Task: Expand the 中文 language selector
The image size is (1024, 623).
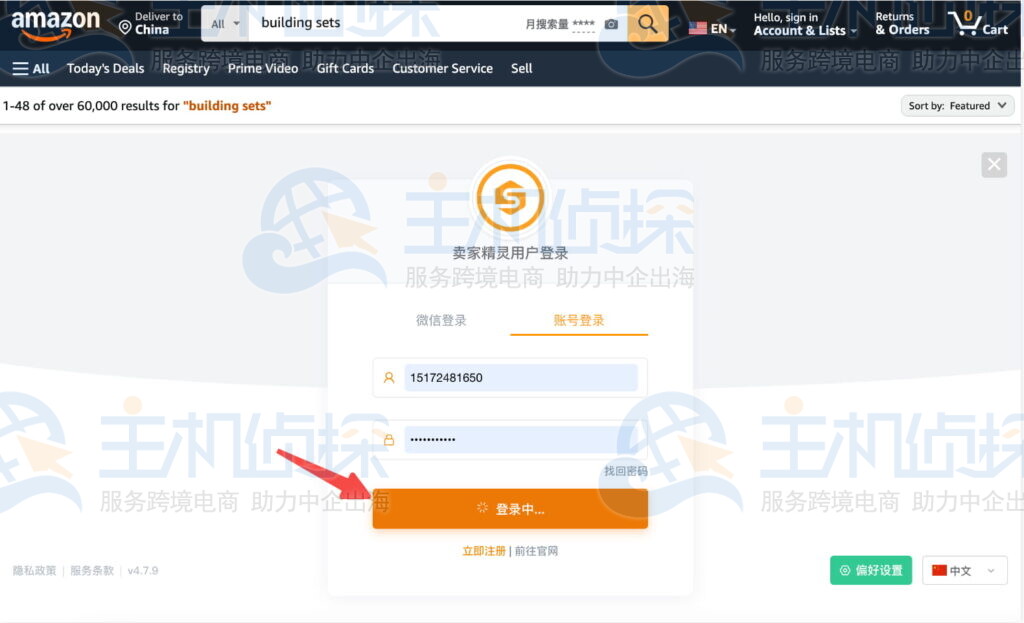Action: tap(963, 570)
